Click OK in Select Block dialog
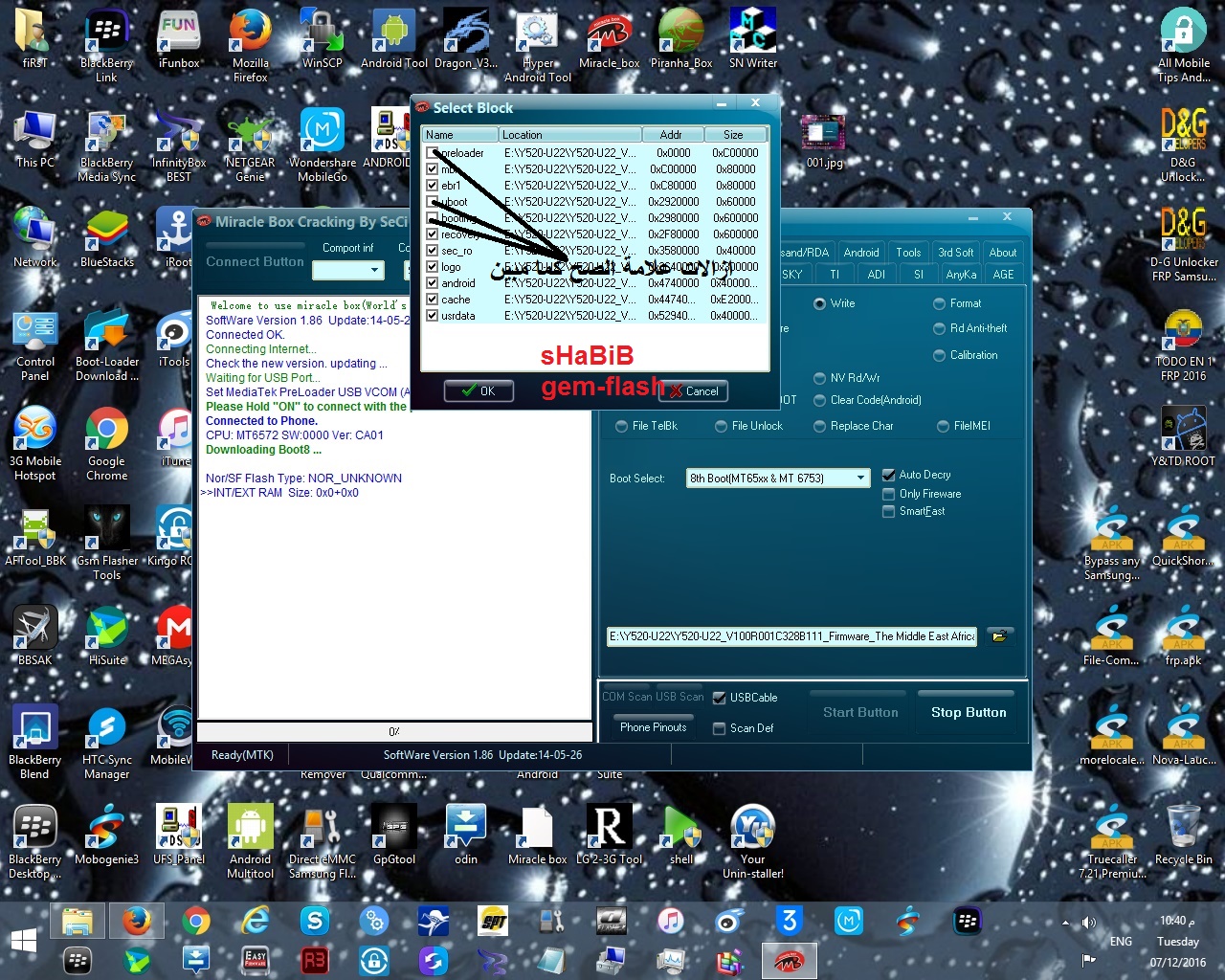The image size is (1225, 980). [479, 390]
